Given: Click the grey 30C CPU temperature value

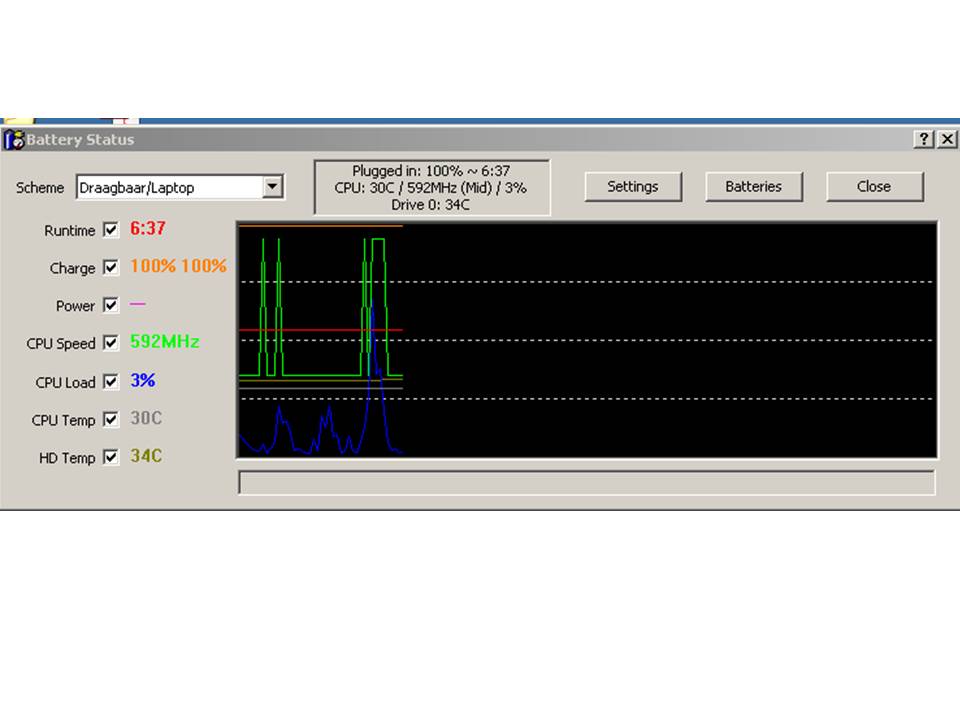Looking at the screenshot, I should [x=146, y=418].
